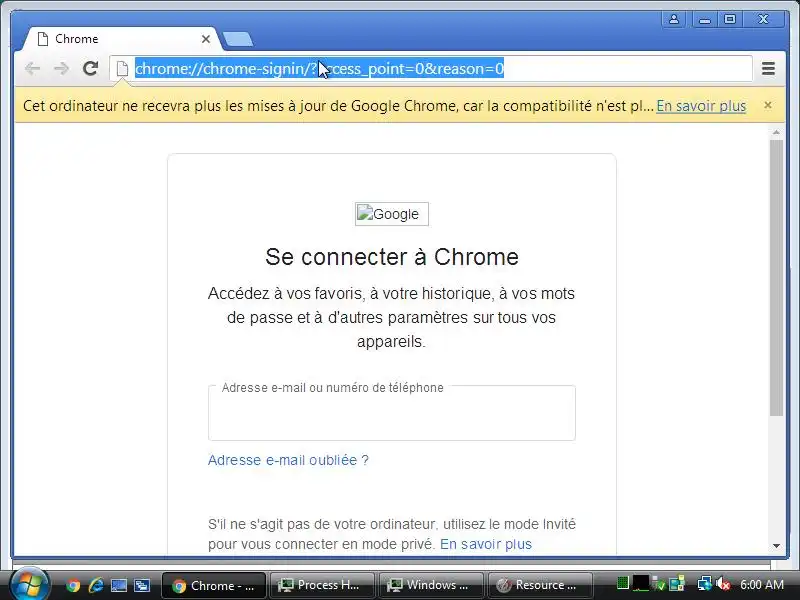Maximize the Chrome window
Screen dimensions: 800x600
tap(730, 19)
